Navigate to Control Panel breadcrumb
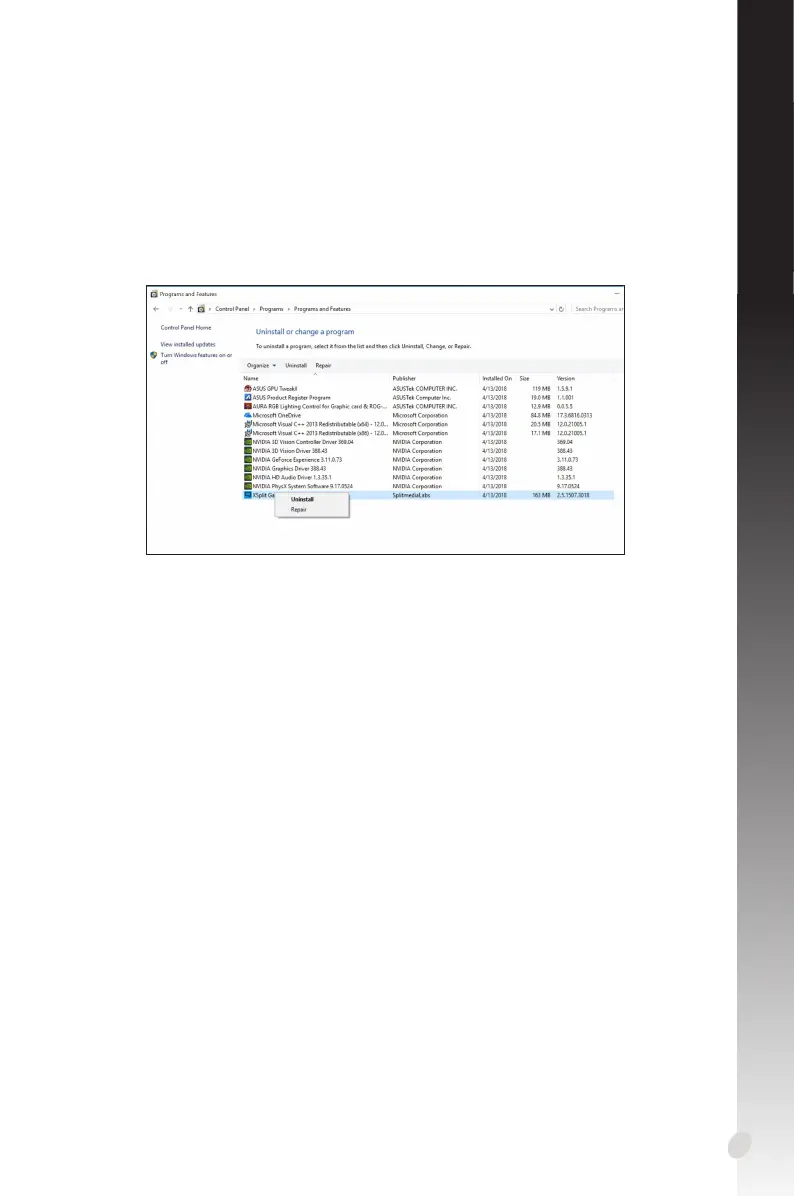794x1196 pixels. click(x=232, y=309)
